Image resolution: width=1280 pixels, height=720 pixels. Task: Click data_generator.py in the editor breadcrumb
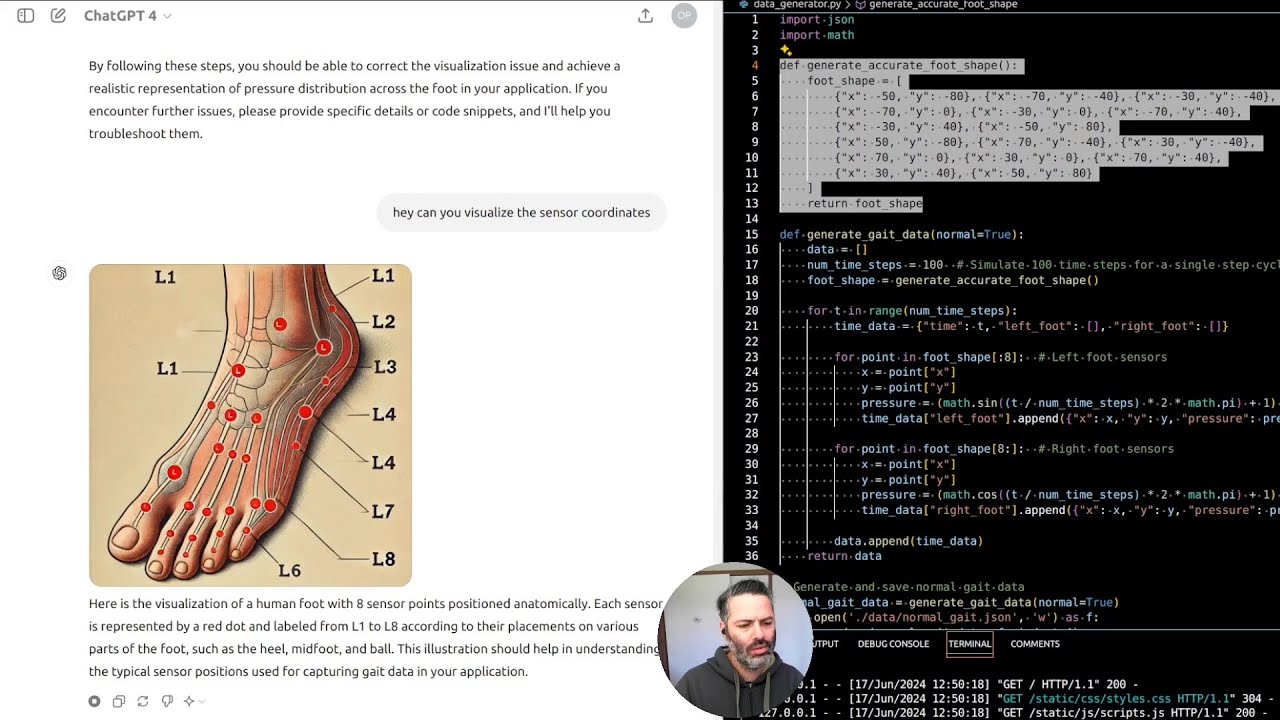point(797,5)
